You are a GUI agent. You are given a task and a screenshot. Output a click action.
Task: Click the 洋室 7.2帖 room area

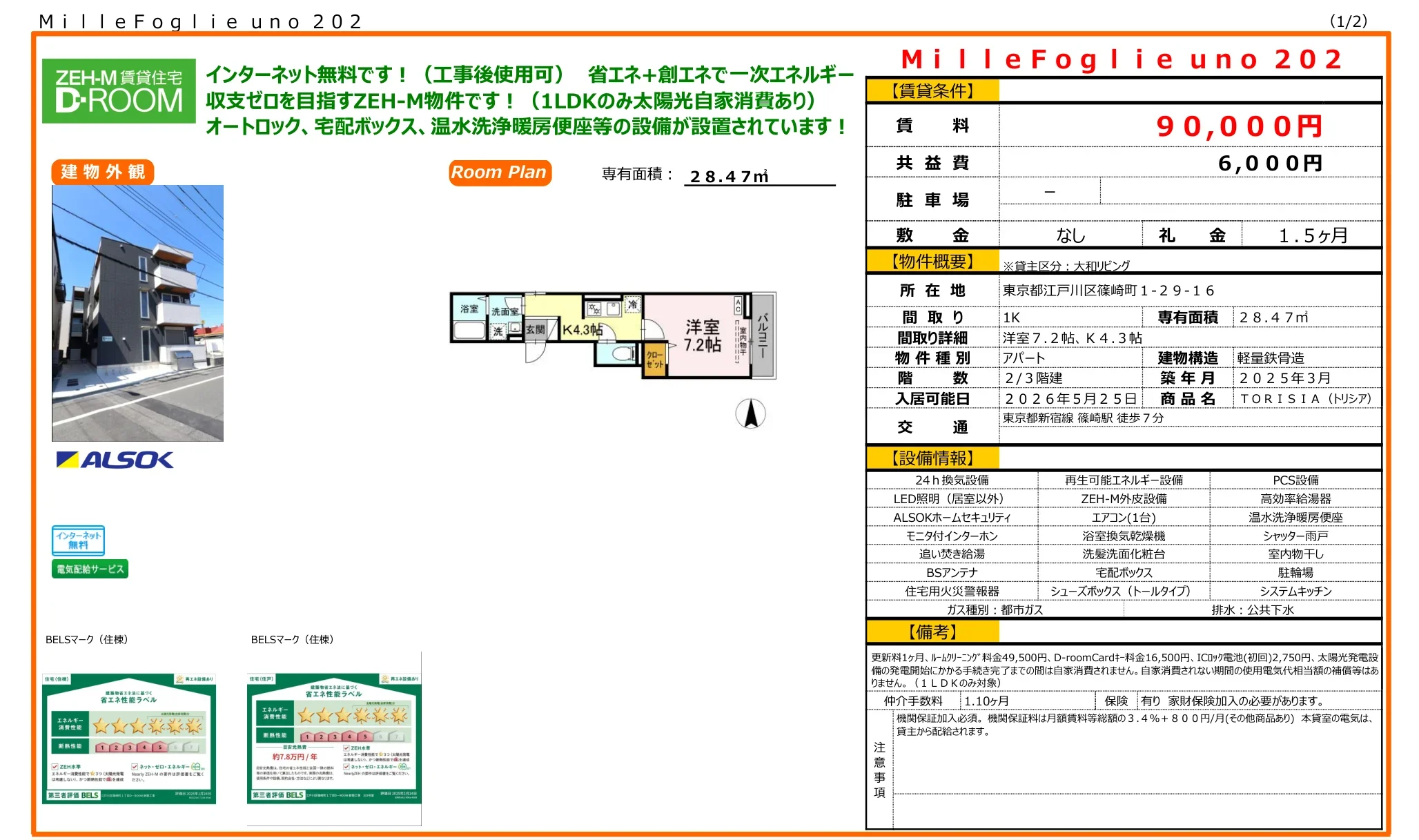pos(702,335)
